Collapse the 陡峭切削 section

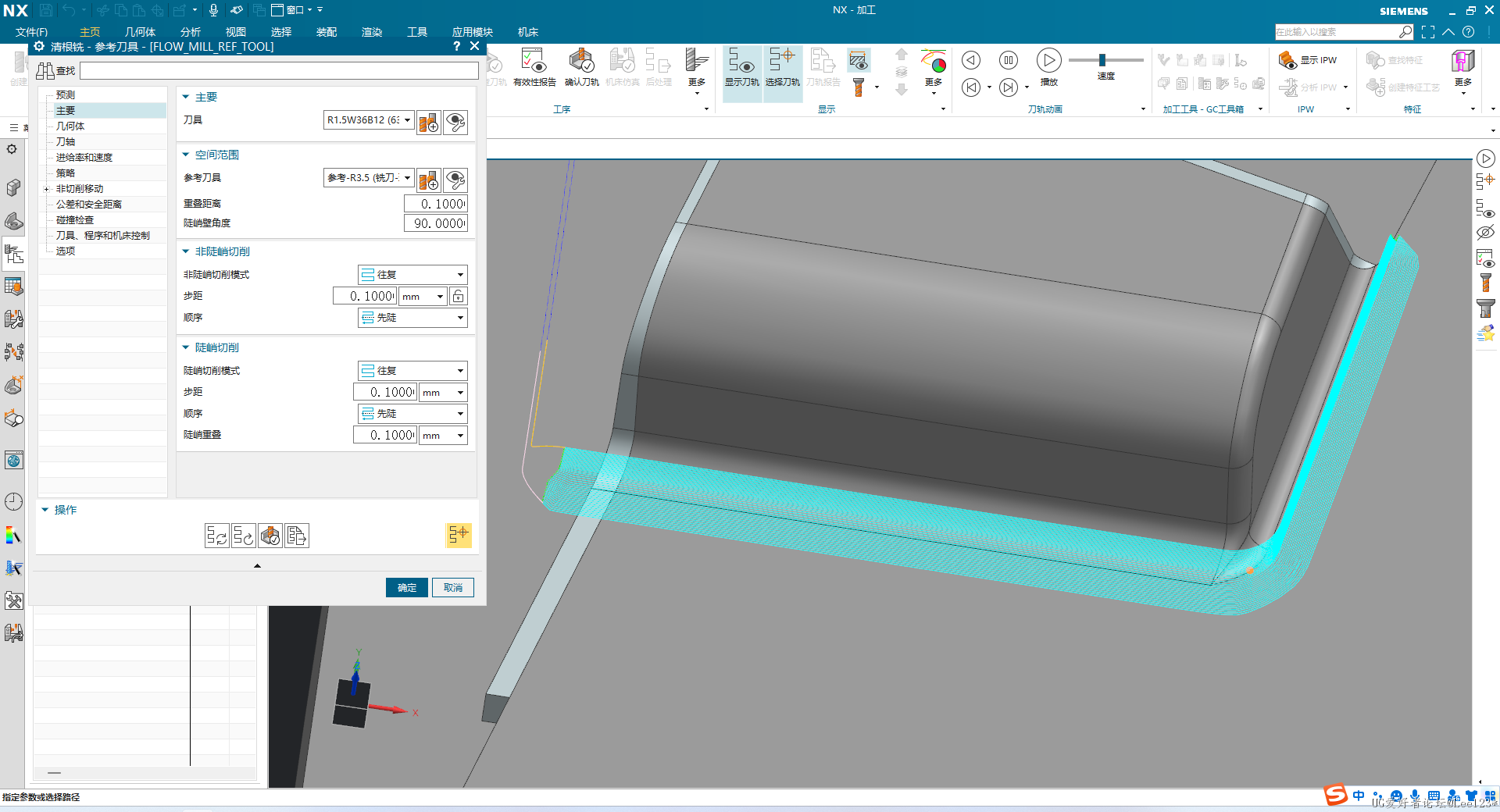(x=186, y=347)
